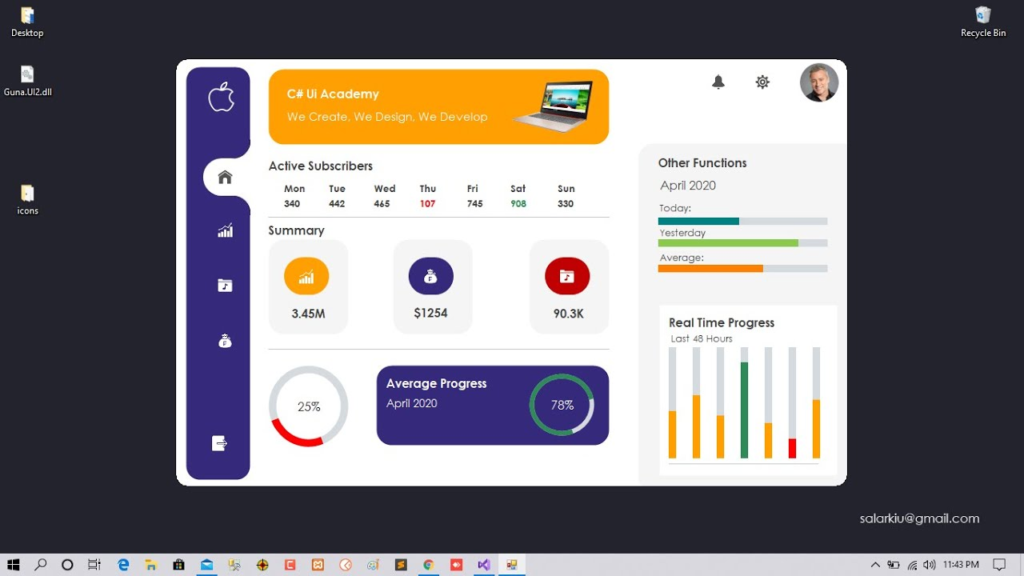Viewport: 1024px width, 576px height.
Task: Click the laptop image in banner
Action: pos(554,106)
